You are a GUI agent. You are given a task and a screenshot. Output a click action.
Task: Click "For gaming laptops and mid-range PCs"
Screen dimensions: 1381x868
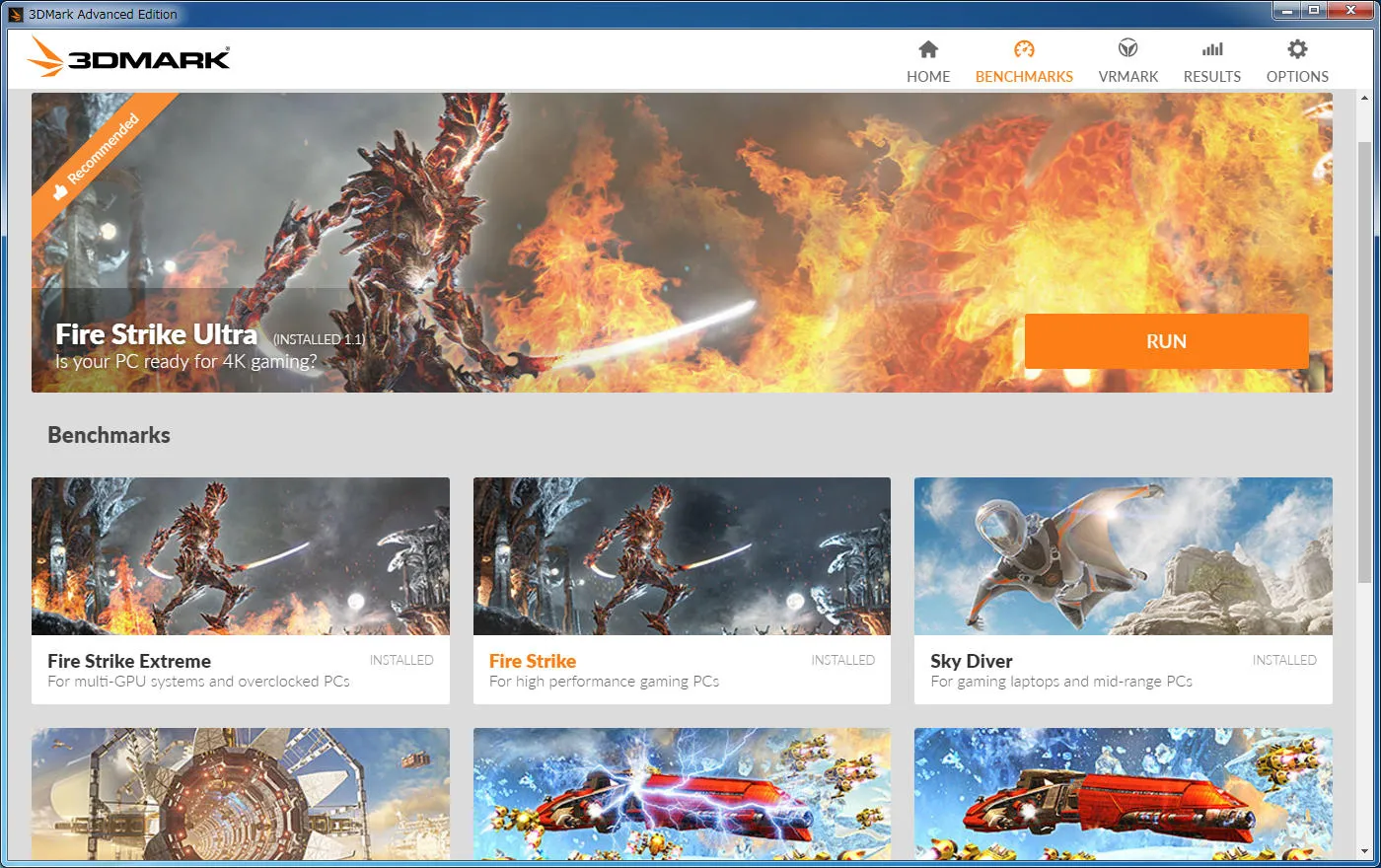coord(1061,682)
